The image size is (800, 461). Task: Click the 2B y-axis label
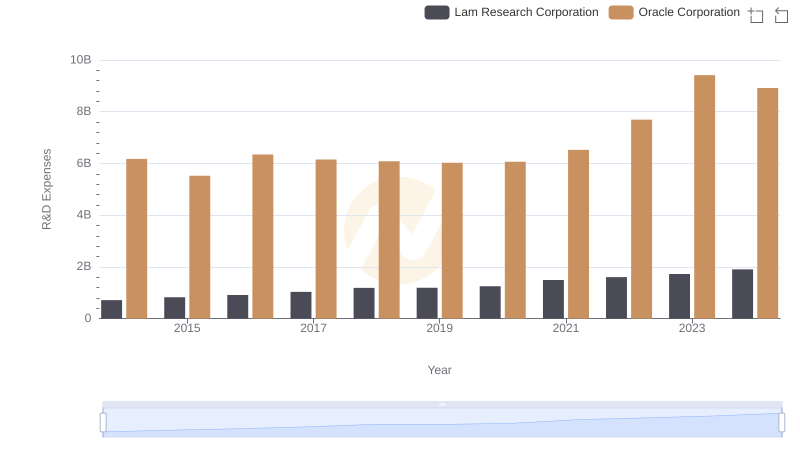[84, 266]
